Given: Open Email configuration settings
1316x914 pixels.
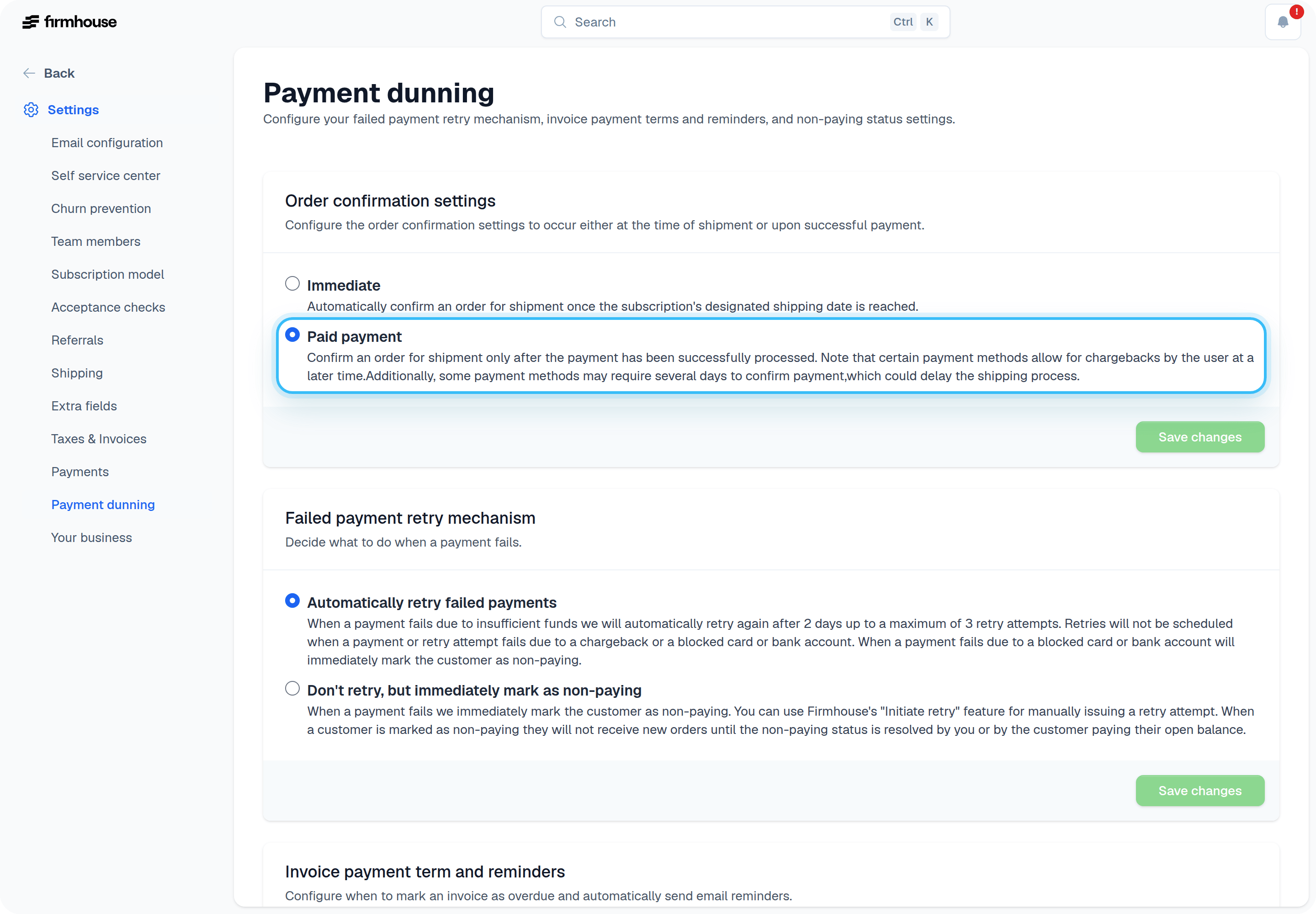Looking at the screenshot, I should tap(107, 143).
